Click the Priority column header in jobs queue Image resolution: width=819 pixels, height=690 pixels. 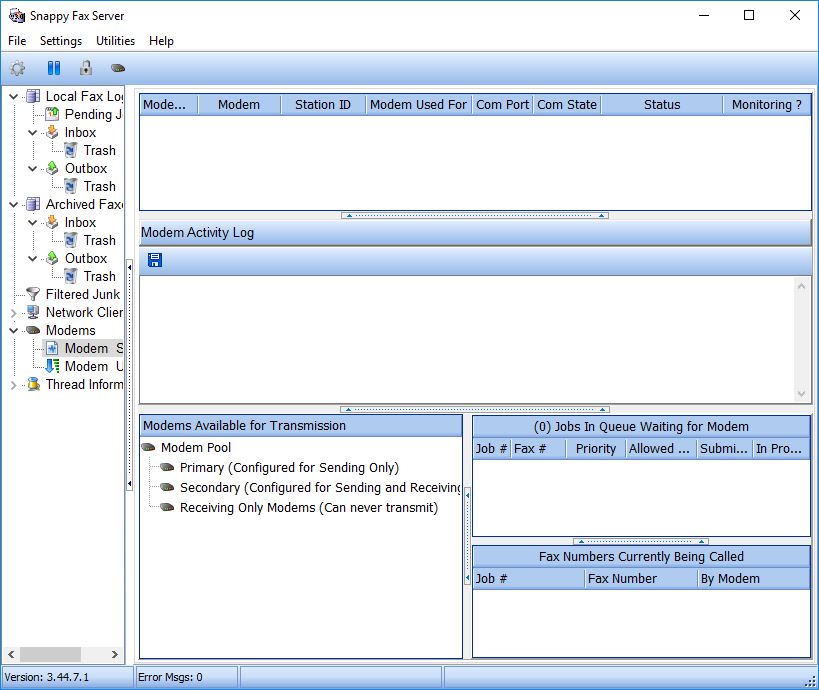pos(596,448)
